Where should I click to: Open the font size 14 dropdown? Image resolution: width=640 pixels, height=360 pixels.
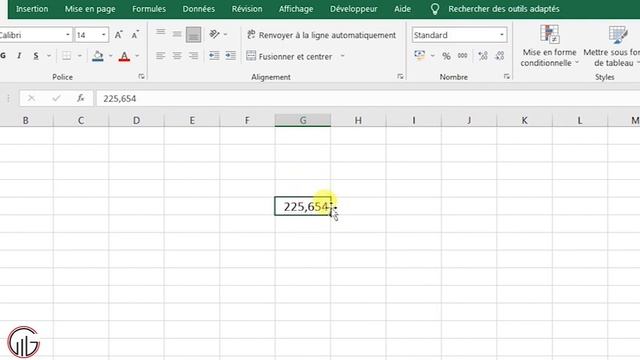point(104,35)
